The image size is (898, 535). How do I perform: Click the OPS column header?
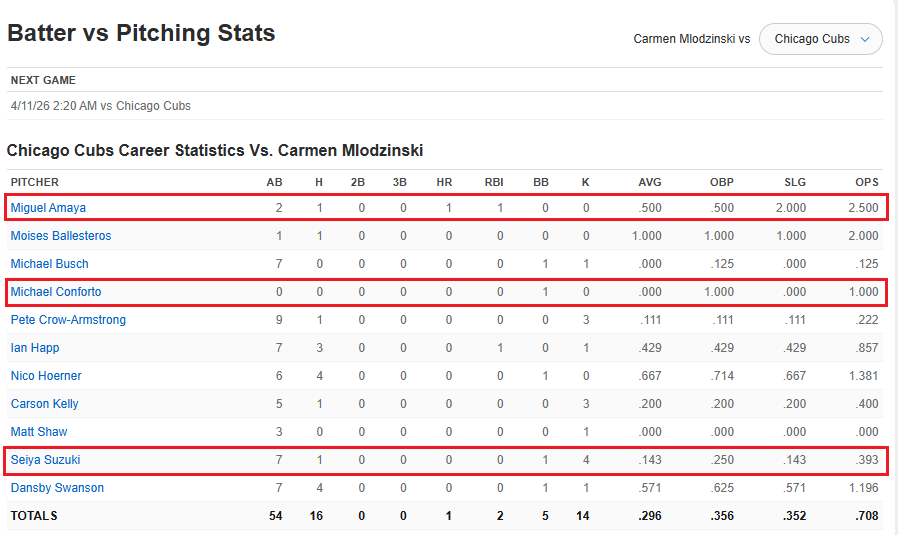pos(867,182)
